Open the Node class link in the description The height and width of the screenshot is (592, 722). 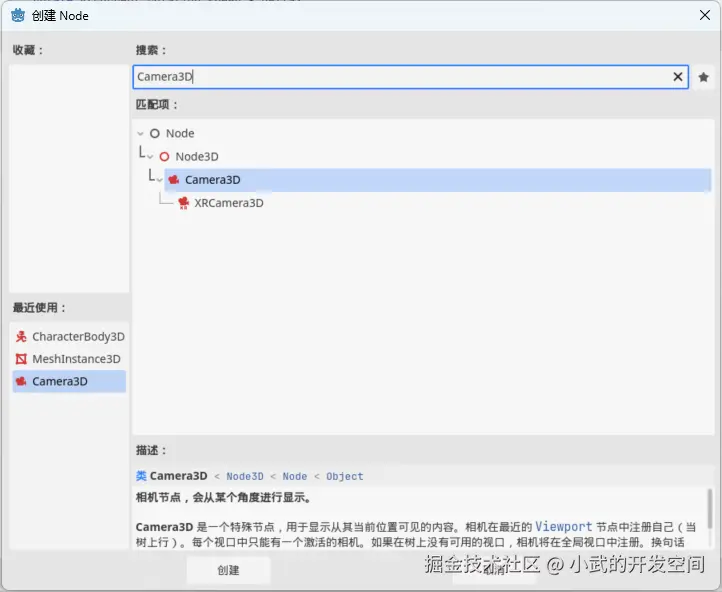coord(295,476)
